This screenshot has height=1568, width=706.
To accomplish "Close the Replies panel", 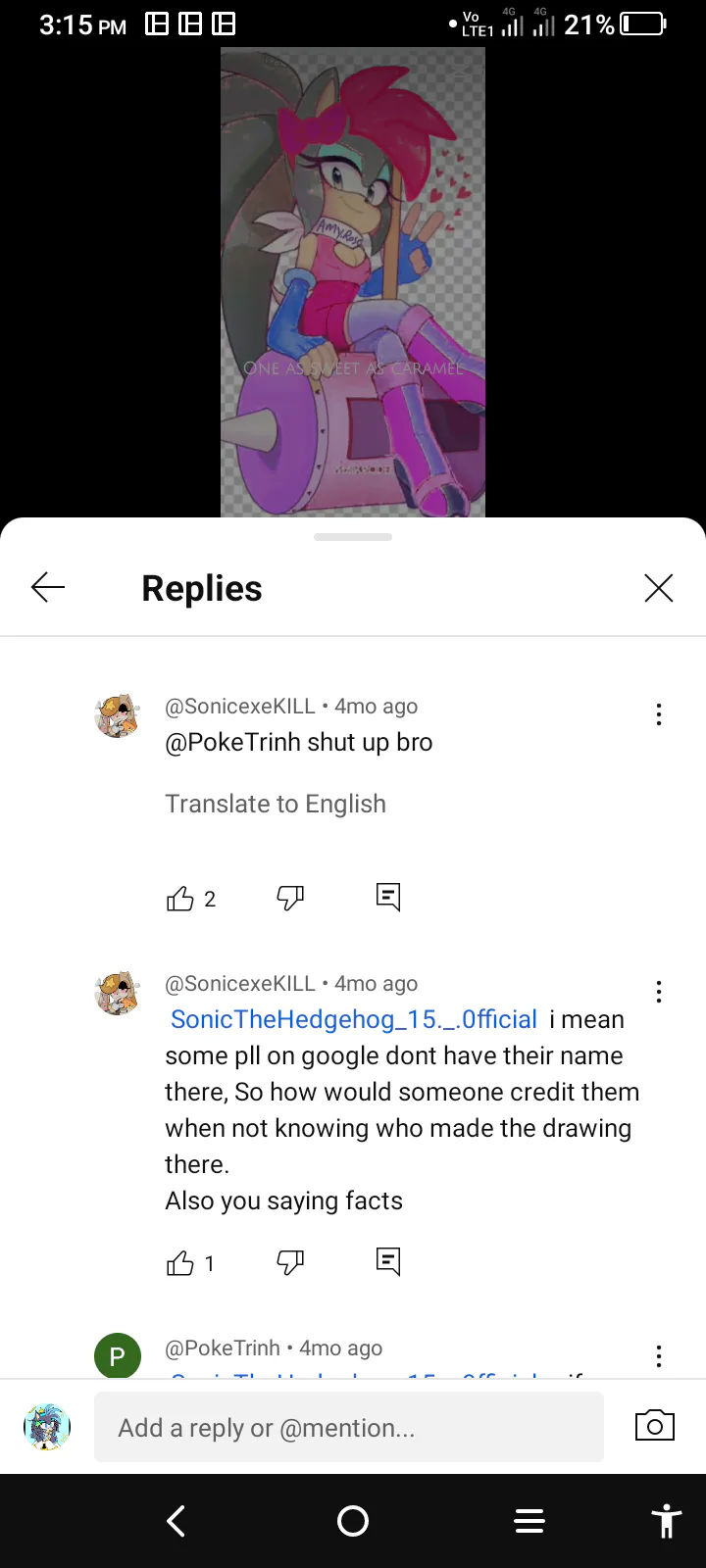I will coord(658,588).
